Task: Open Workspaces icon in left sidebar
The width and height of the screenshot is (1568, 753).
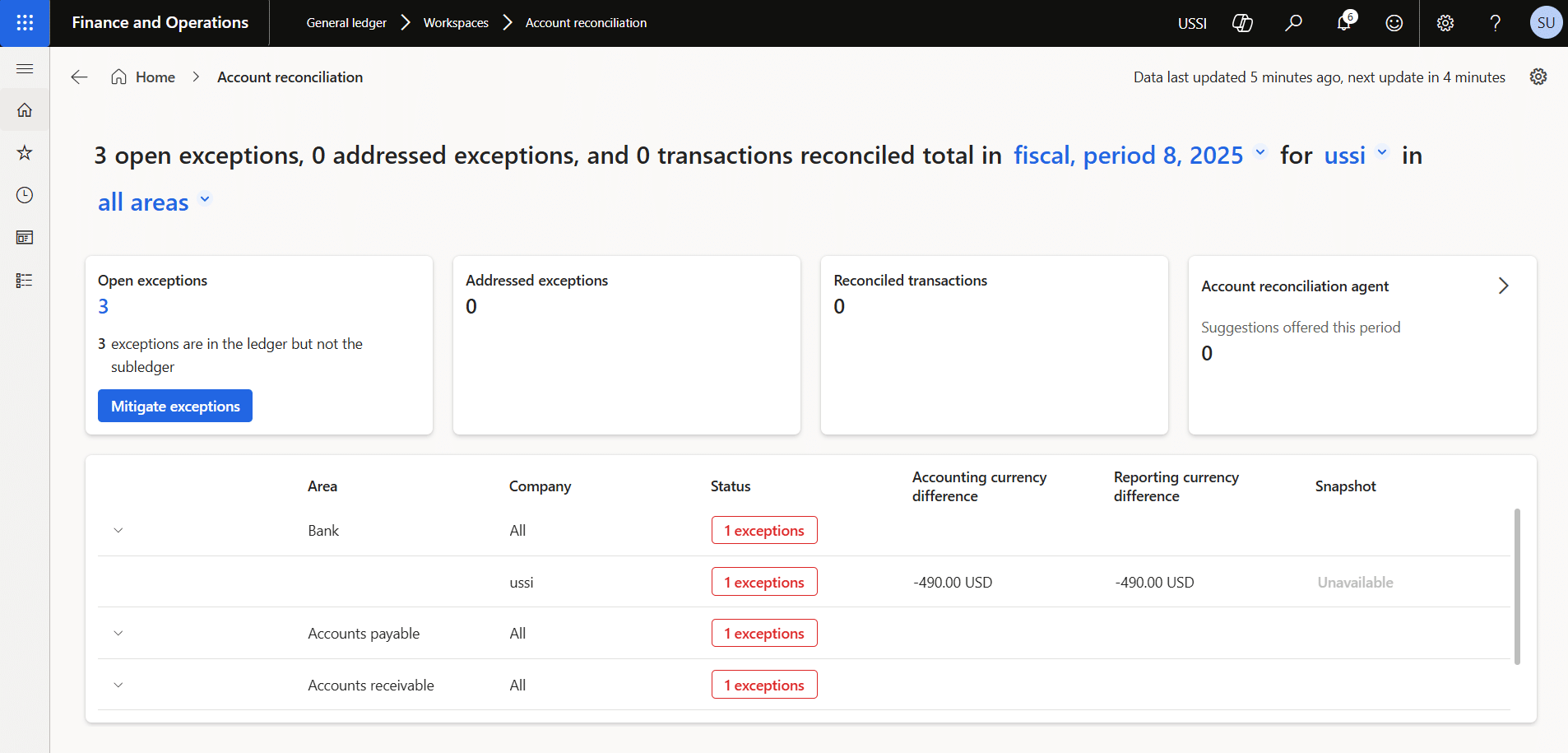Action: [25, 238]
